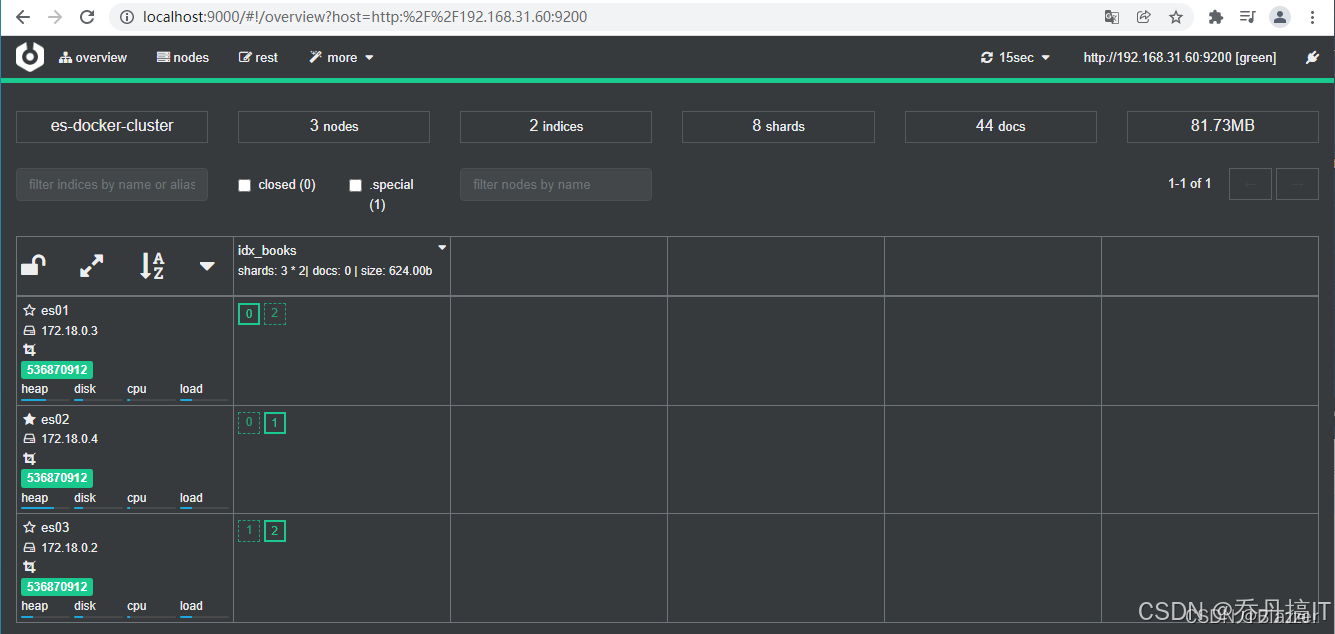
Task: Click the star icon for es03
Action: 29,527
